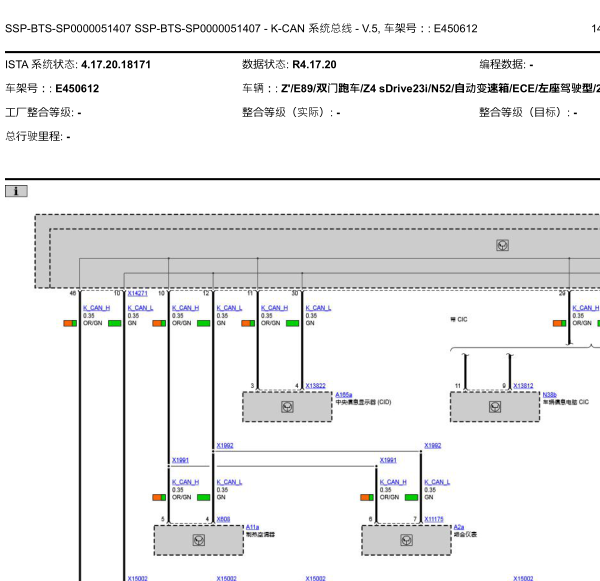The height and width of the screenshot is (581, 600).
Task: Open the N38b component link
Action: tap(549, 395)
